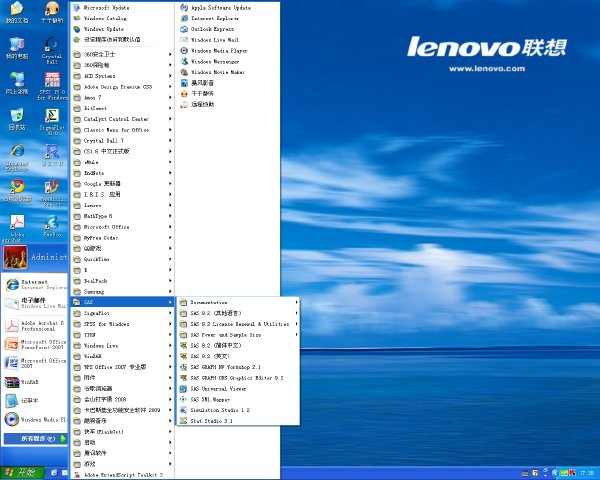Open the SigmaPlot program folder
This screenshot has height=480, width=600.
click(122, 313)
